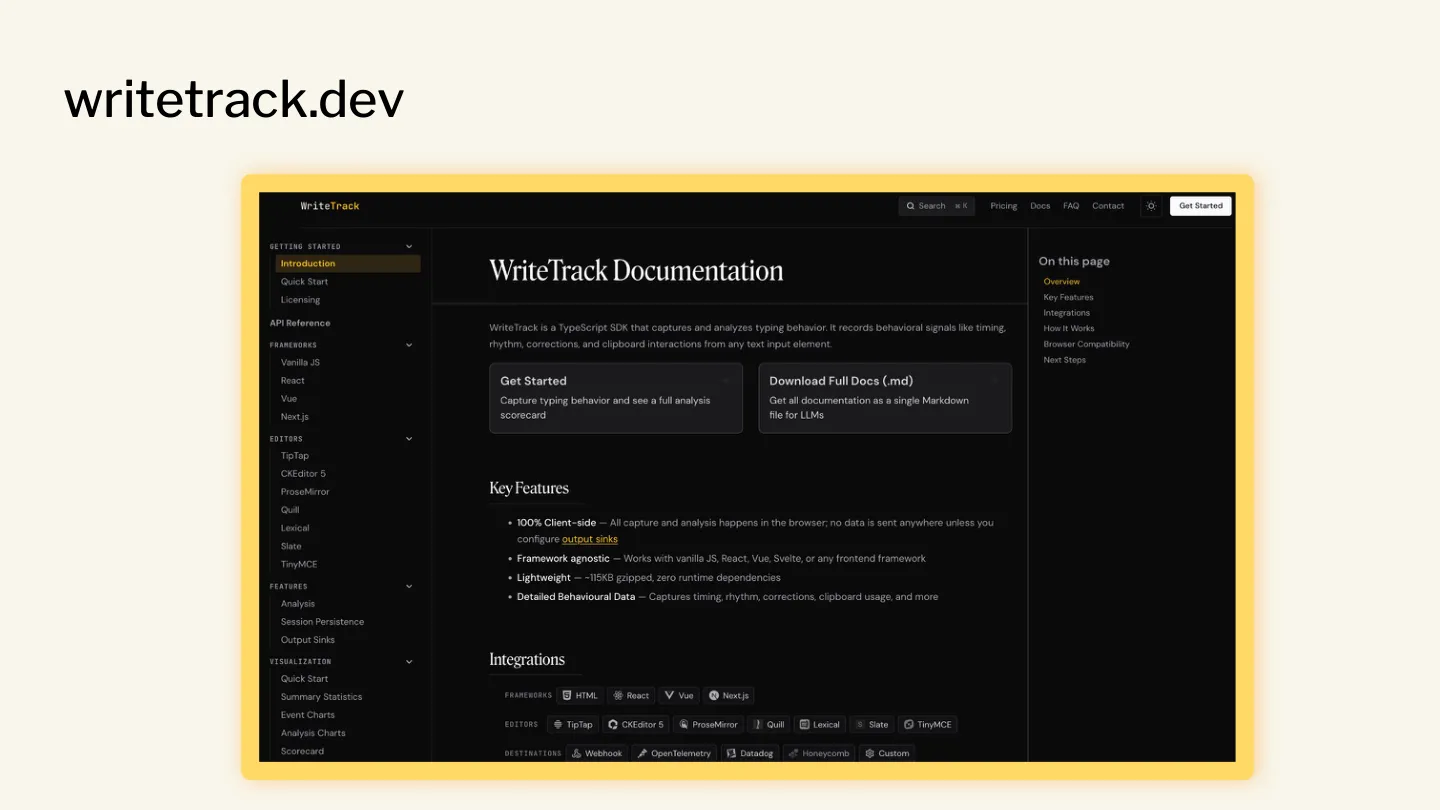
Task: Open CKEditor 5 in the sidebar
Action: point(303,474)
